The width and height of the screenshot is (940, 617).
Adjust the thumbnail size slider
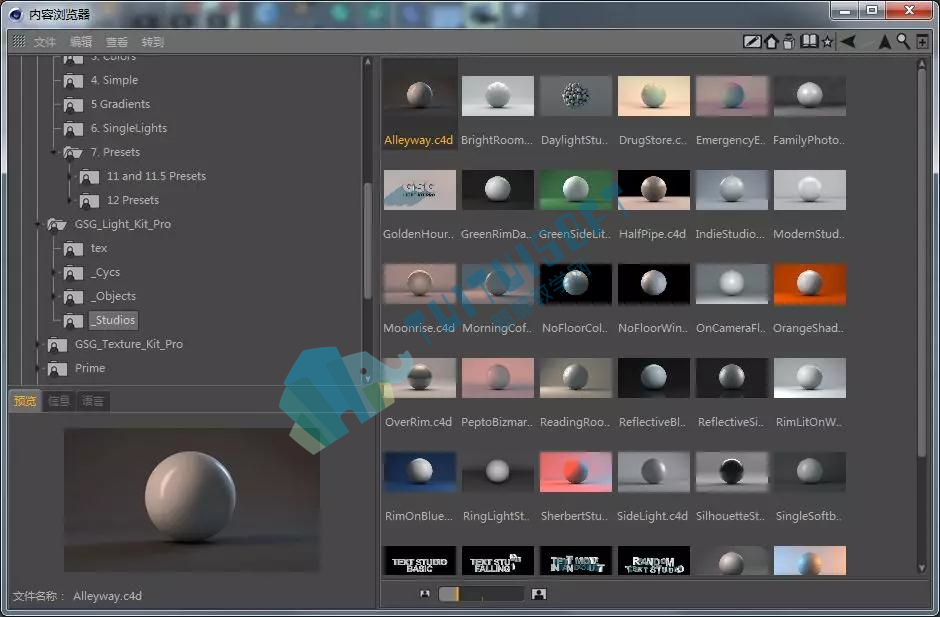tap(481, 594)
